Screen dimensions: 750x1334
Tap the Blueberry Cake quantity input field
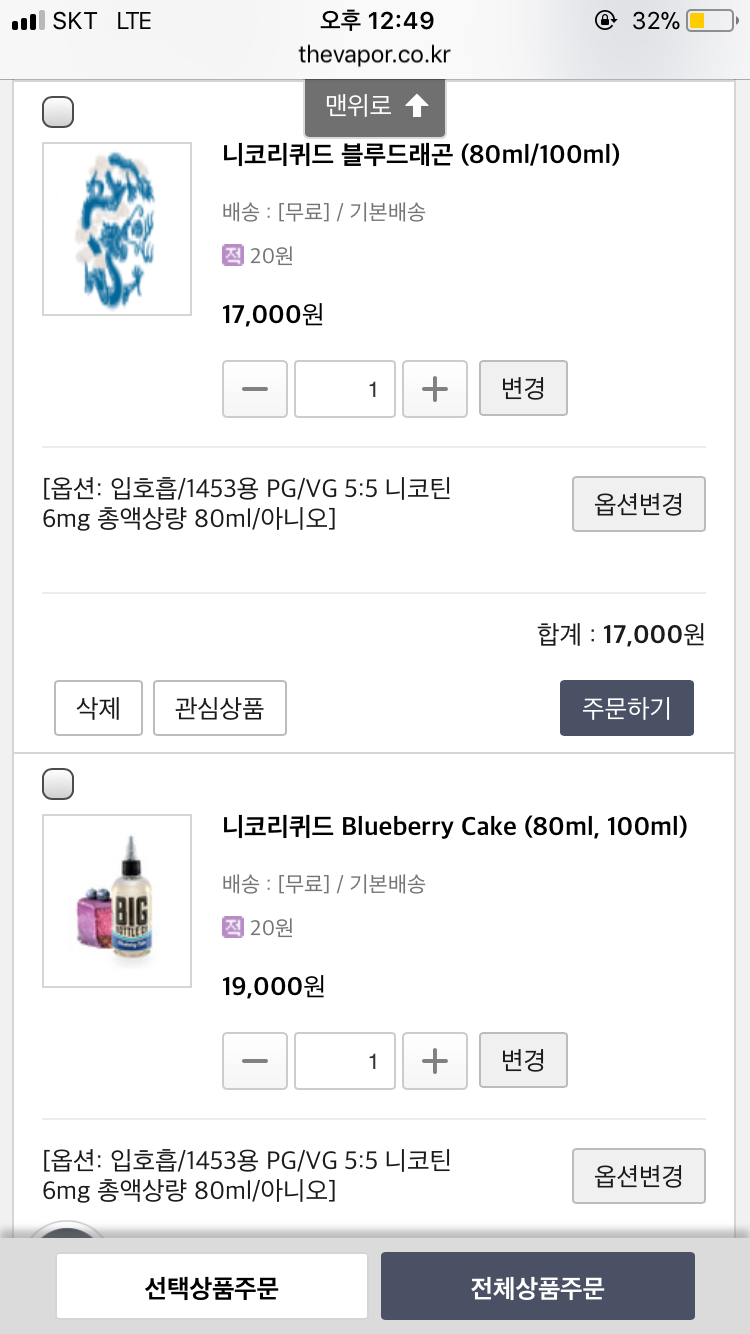coord(345,1061)
